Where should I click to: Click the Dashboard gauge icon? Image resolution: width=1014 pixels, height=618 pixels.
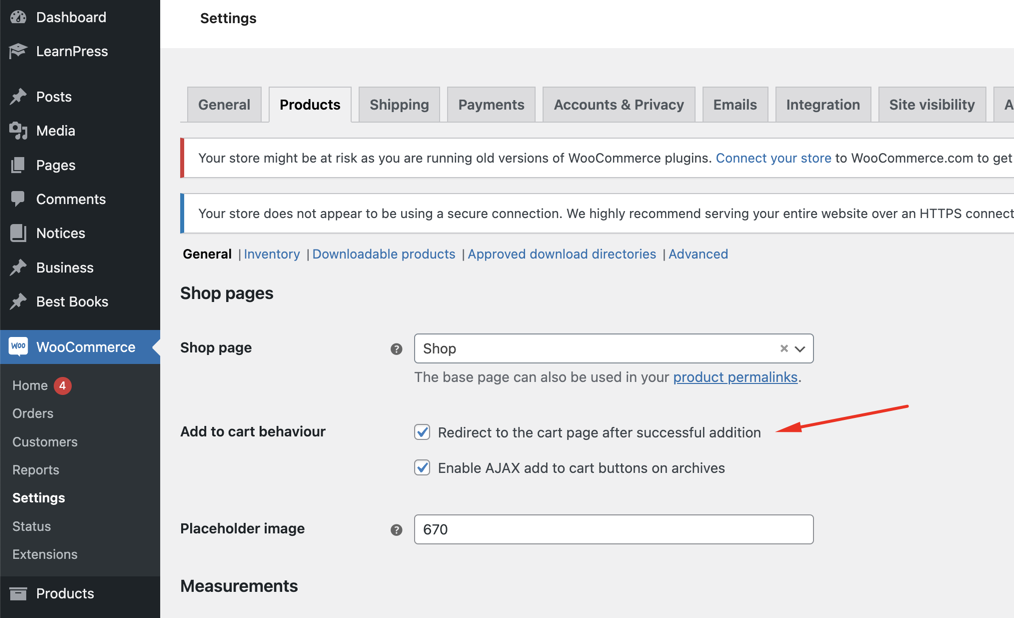18,17
